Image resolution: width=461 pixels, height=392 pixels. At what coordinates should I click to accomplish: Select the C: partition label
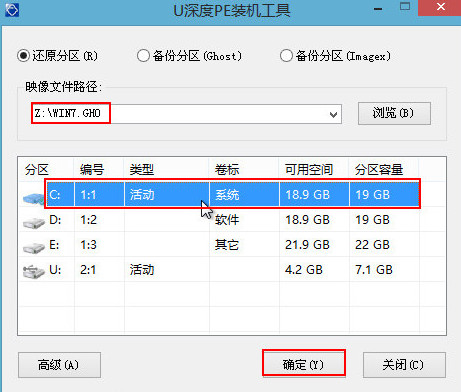pos(55,195)
